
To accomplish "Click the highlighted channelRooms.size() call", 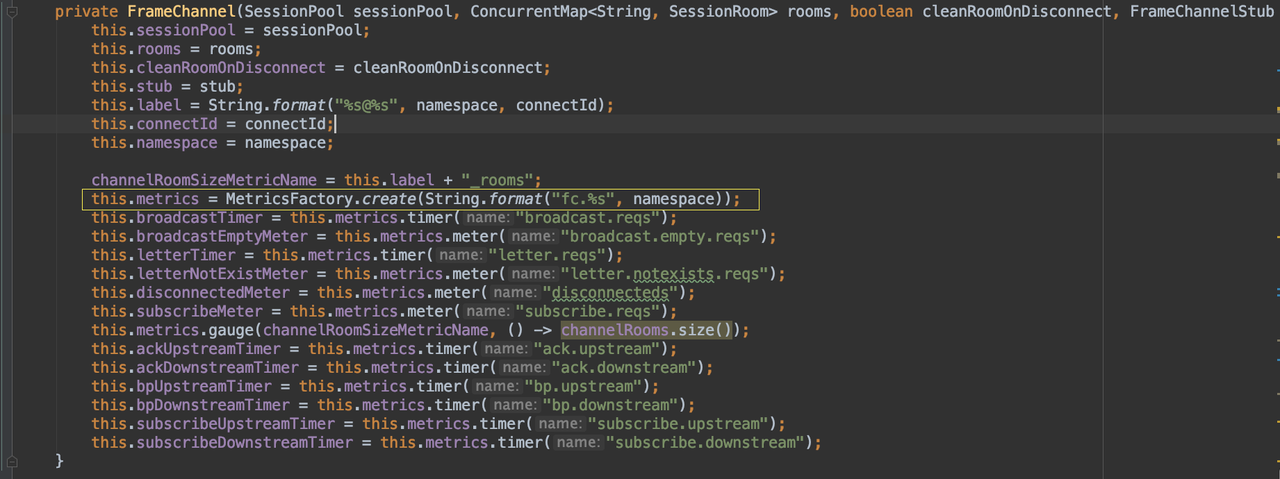I will (x=646, y=330).
